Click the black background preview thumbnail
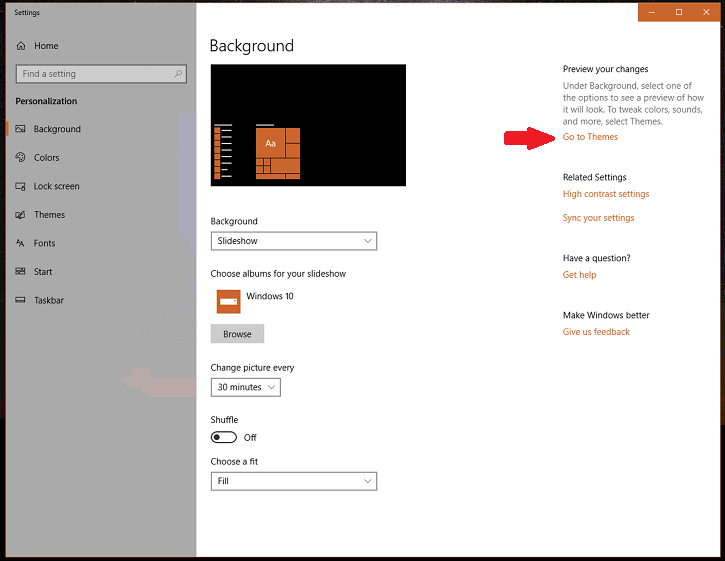The height and width of the screenshot is (561, 725). [x=308, y=125]
